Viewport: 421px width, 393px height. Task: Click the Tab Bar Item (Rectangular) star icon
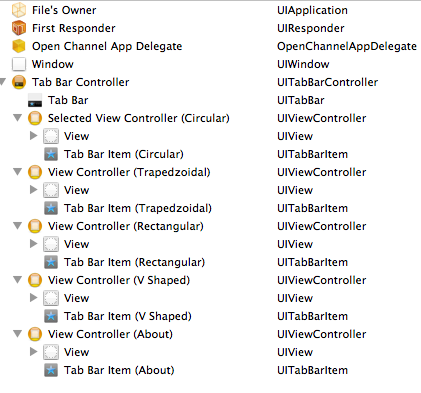pos(51,262)
